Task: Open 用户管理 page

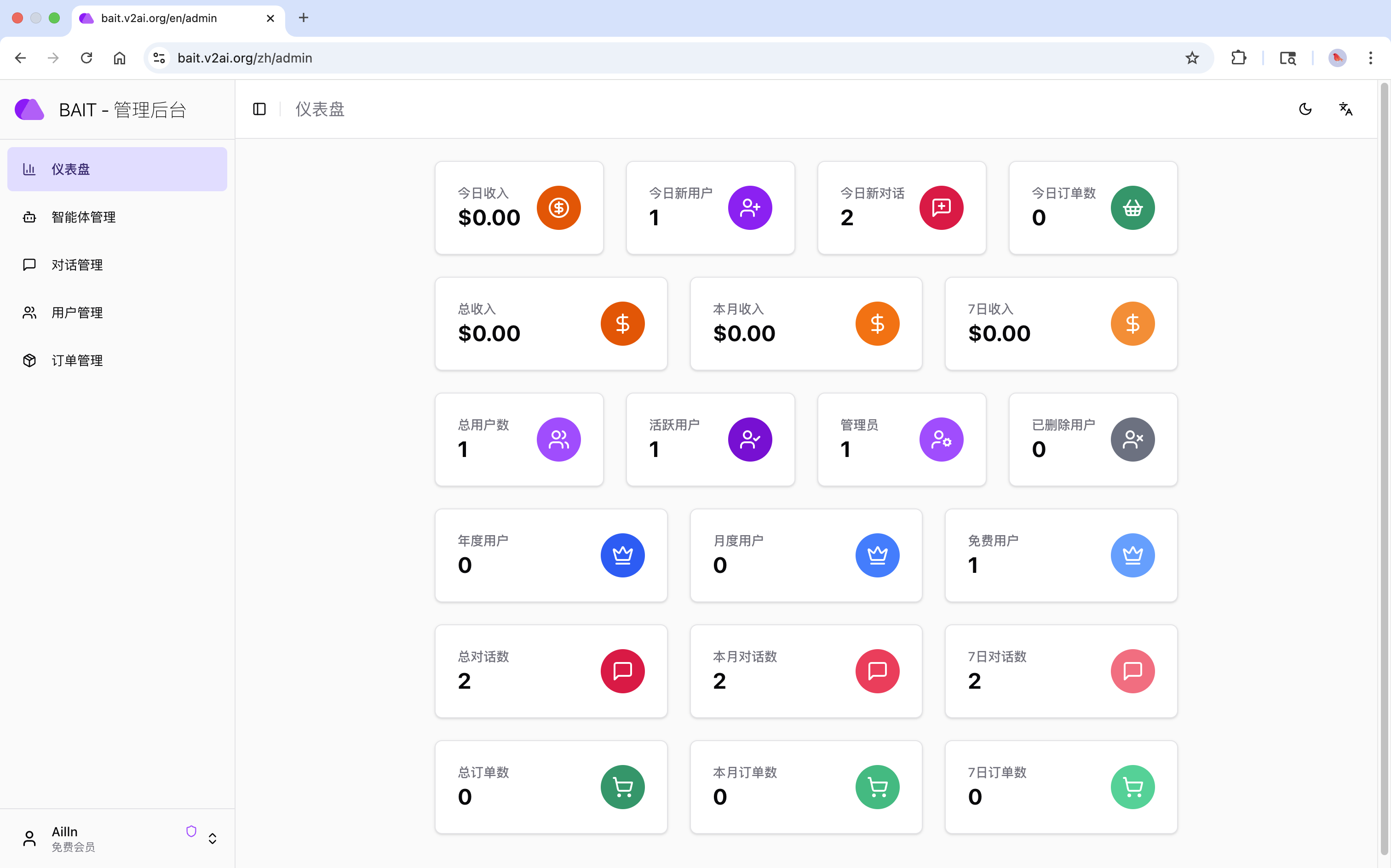Action: coord(77,312)
